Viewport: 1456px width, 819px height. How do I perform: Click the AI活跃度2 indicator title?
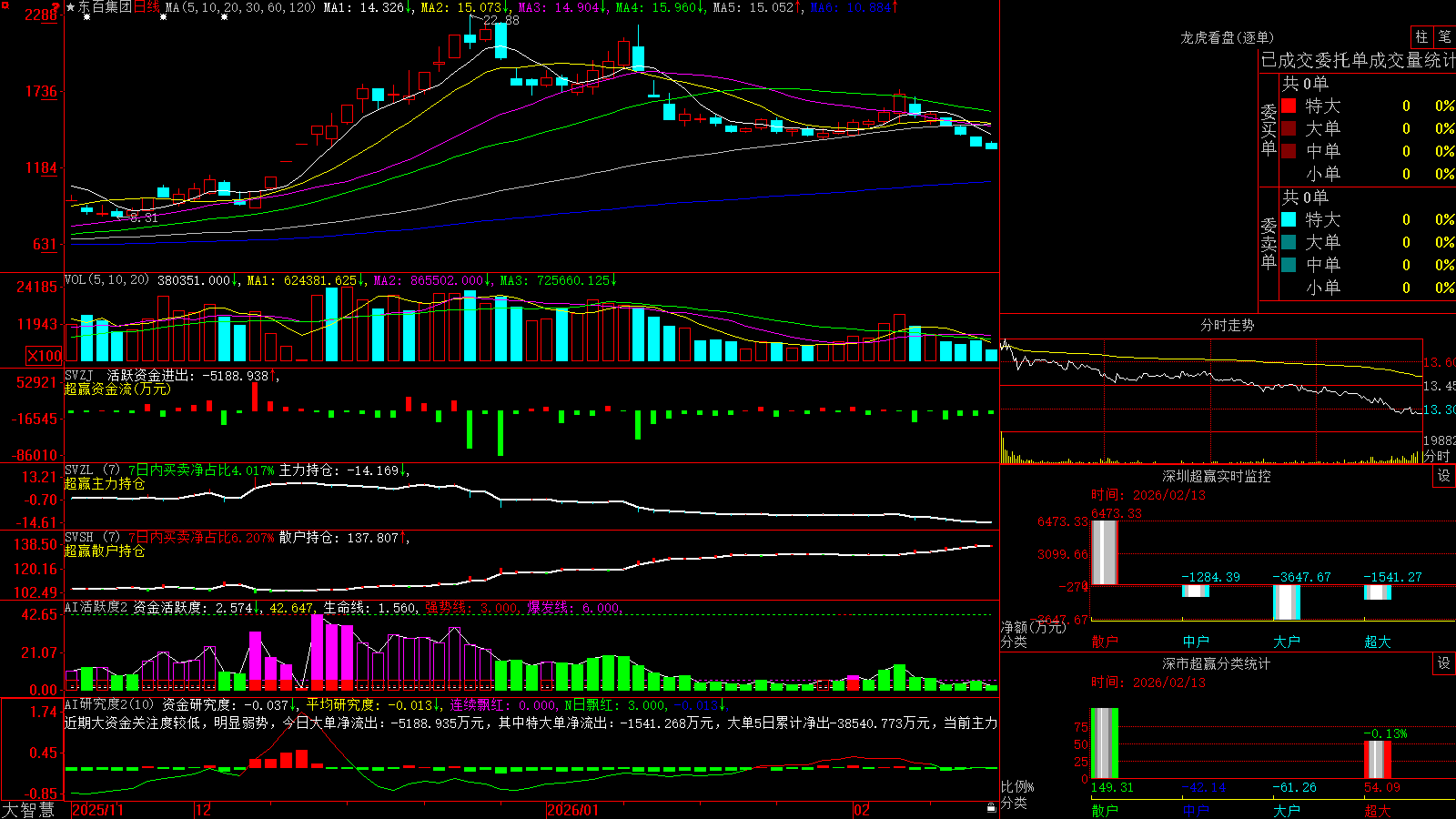pos(96,608)
